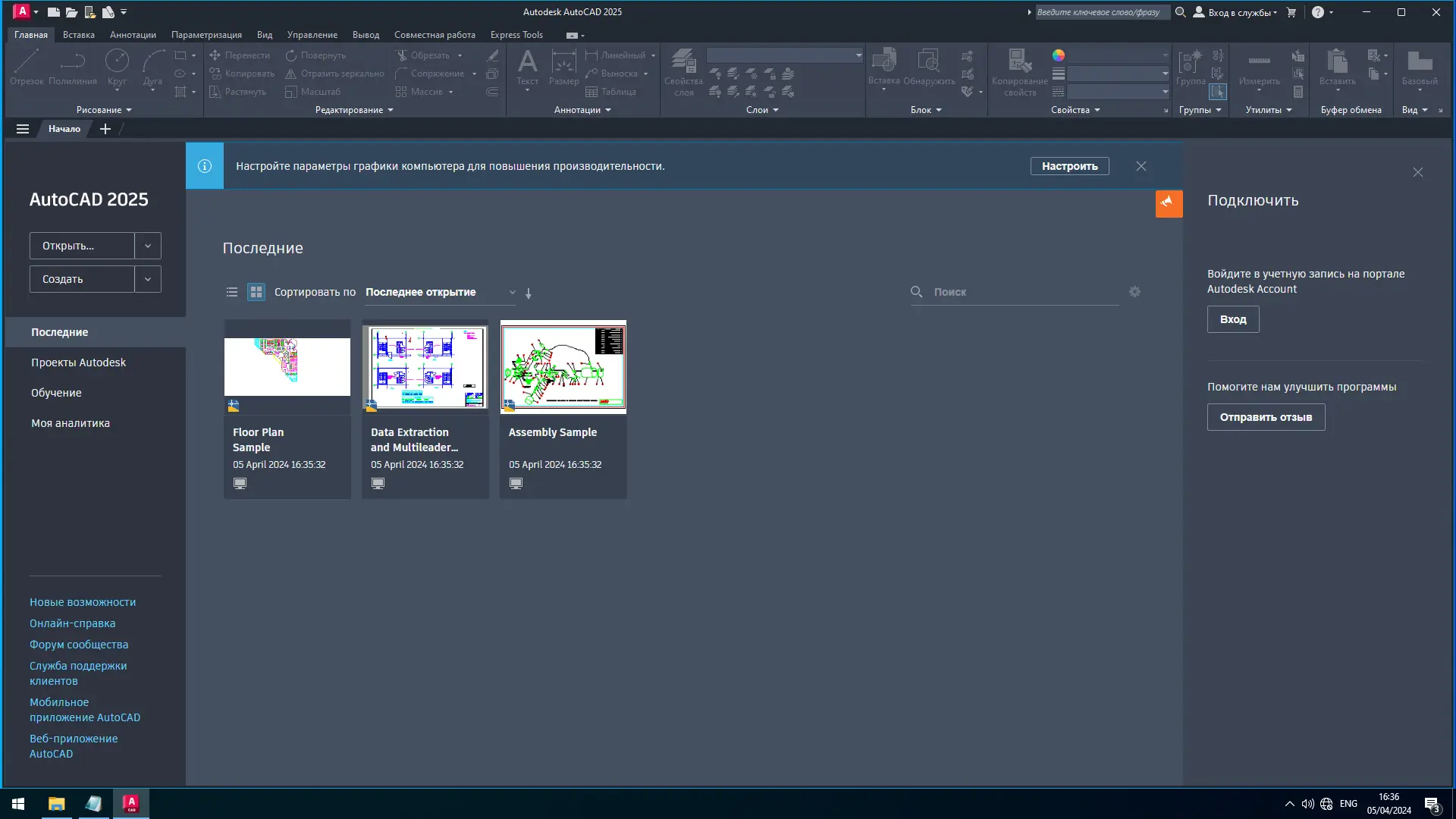Toggle sort order arrow for recent files
The image size is (1456, 819).
click(529, 293)
